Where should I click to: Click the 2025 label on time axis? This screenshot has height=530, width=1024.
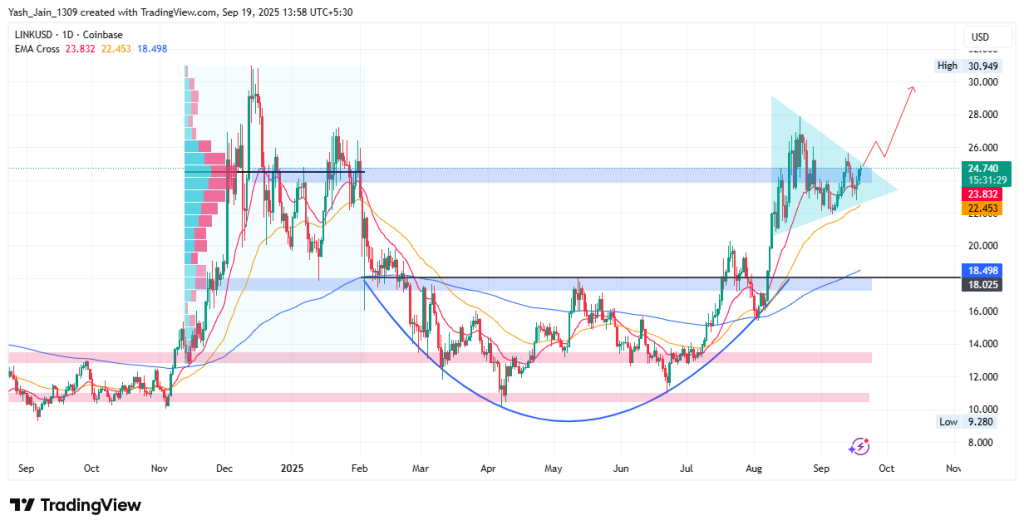click(291, 468)
